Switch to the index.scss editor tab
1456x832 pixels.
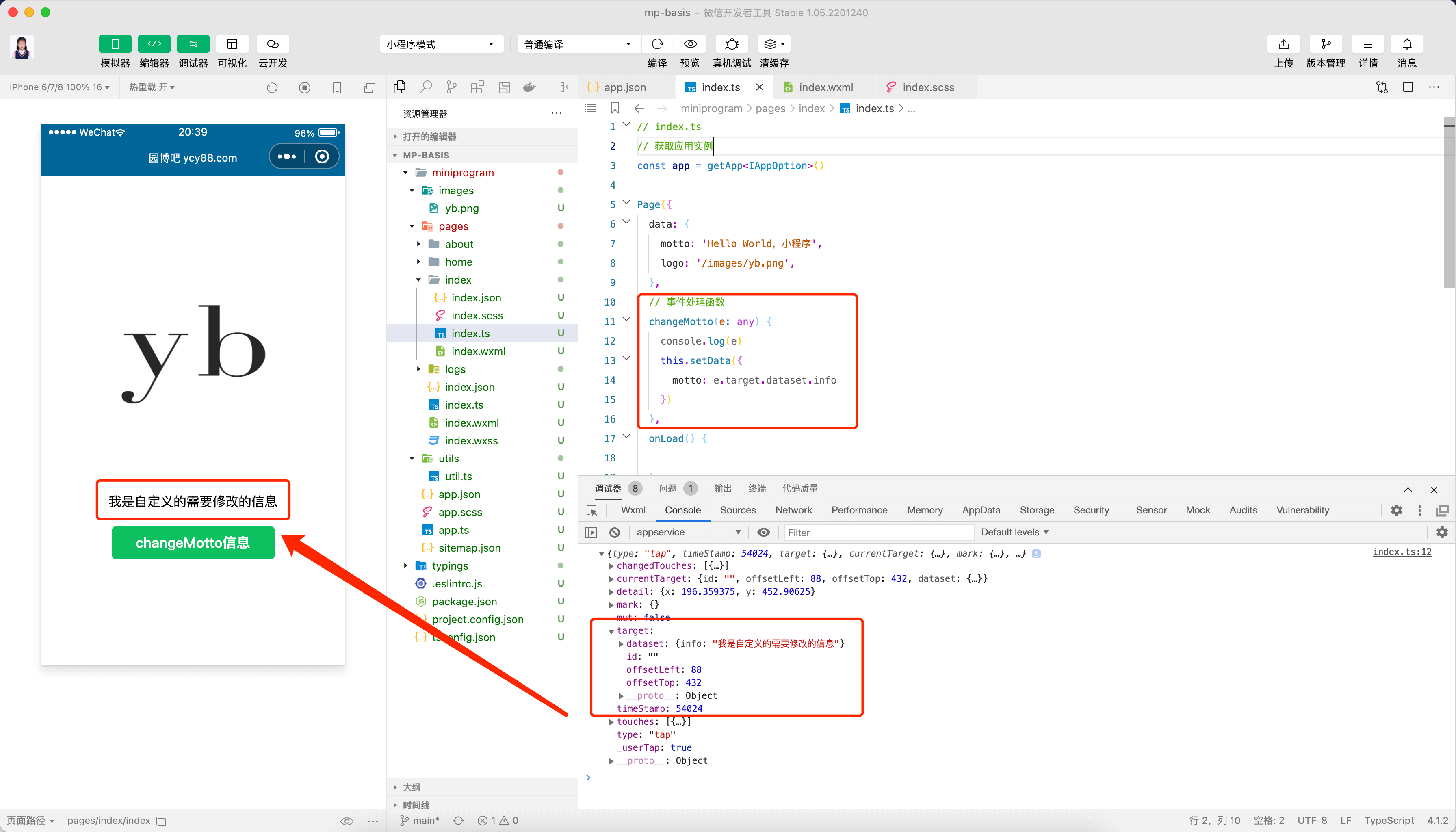click(927, 87)
